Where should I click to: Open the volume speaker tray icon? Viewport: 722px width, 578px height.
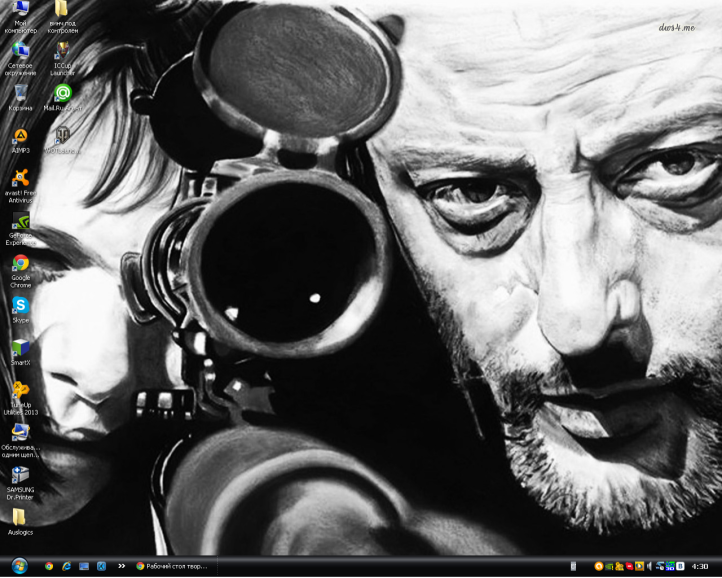[x=649, y=566]
